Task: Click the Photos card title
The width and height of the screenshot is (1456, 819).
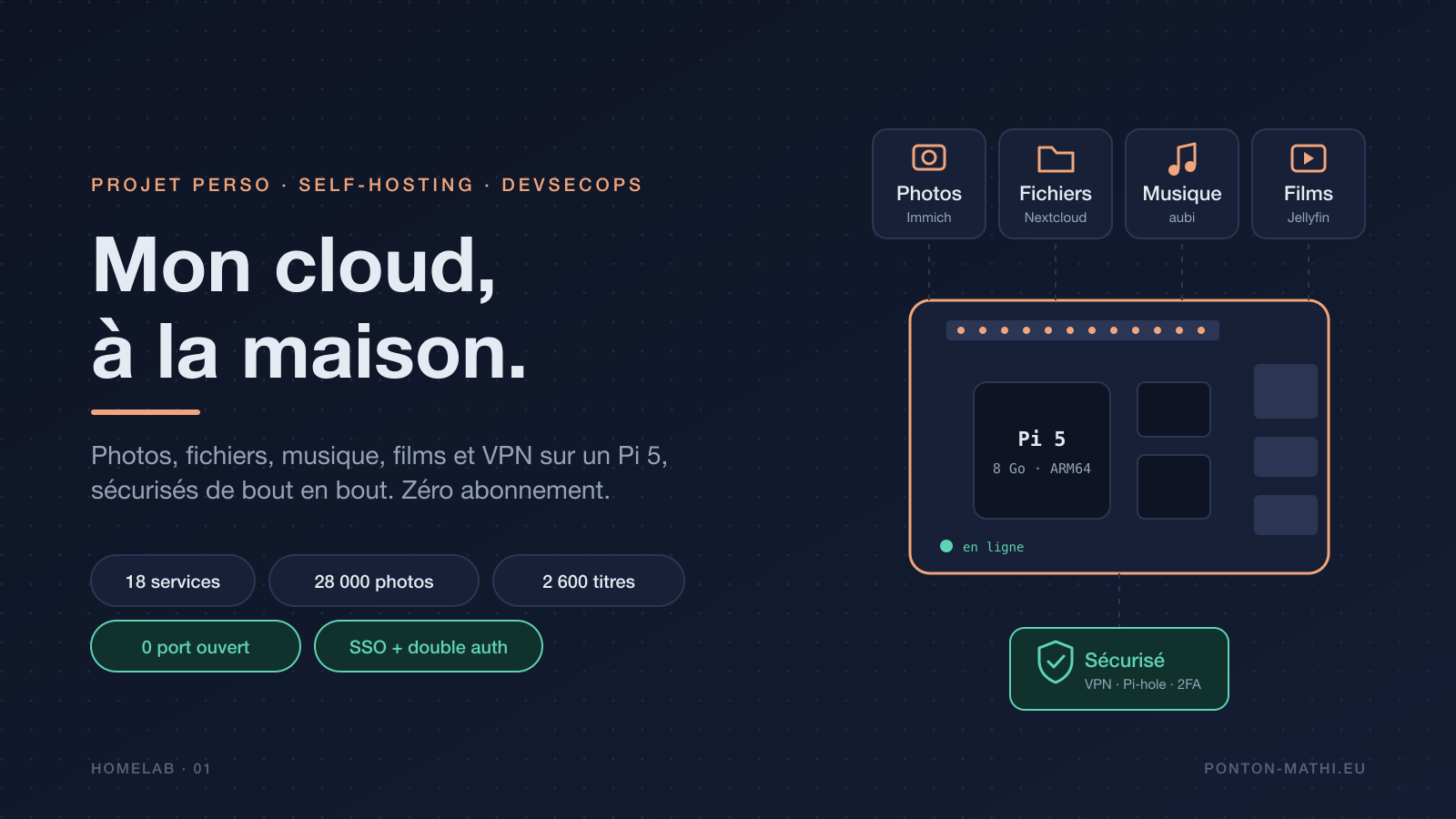Action: [x=929, y=193]
